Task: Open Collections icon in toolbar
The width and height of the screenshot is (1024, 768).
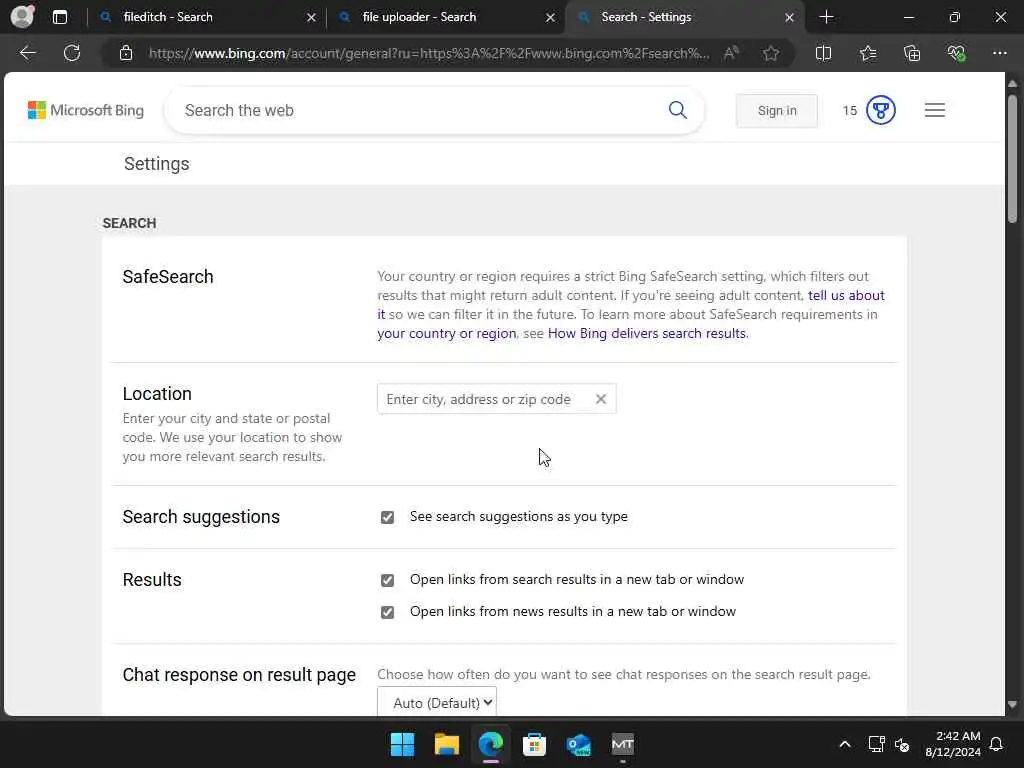Action: [912, 53]
